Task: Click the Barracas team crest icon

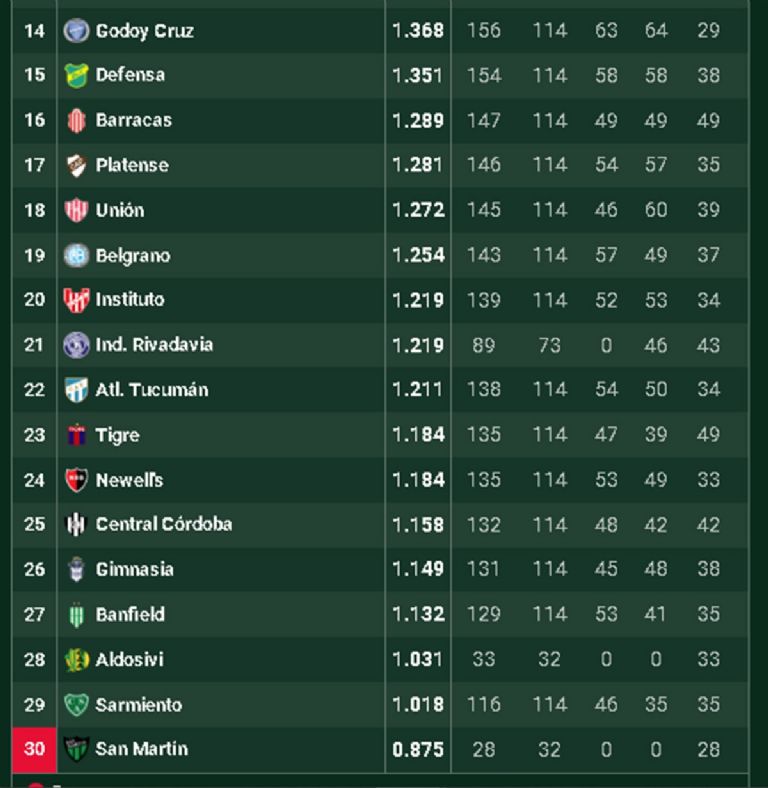Action: (x=76, y=120)
